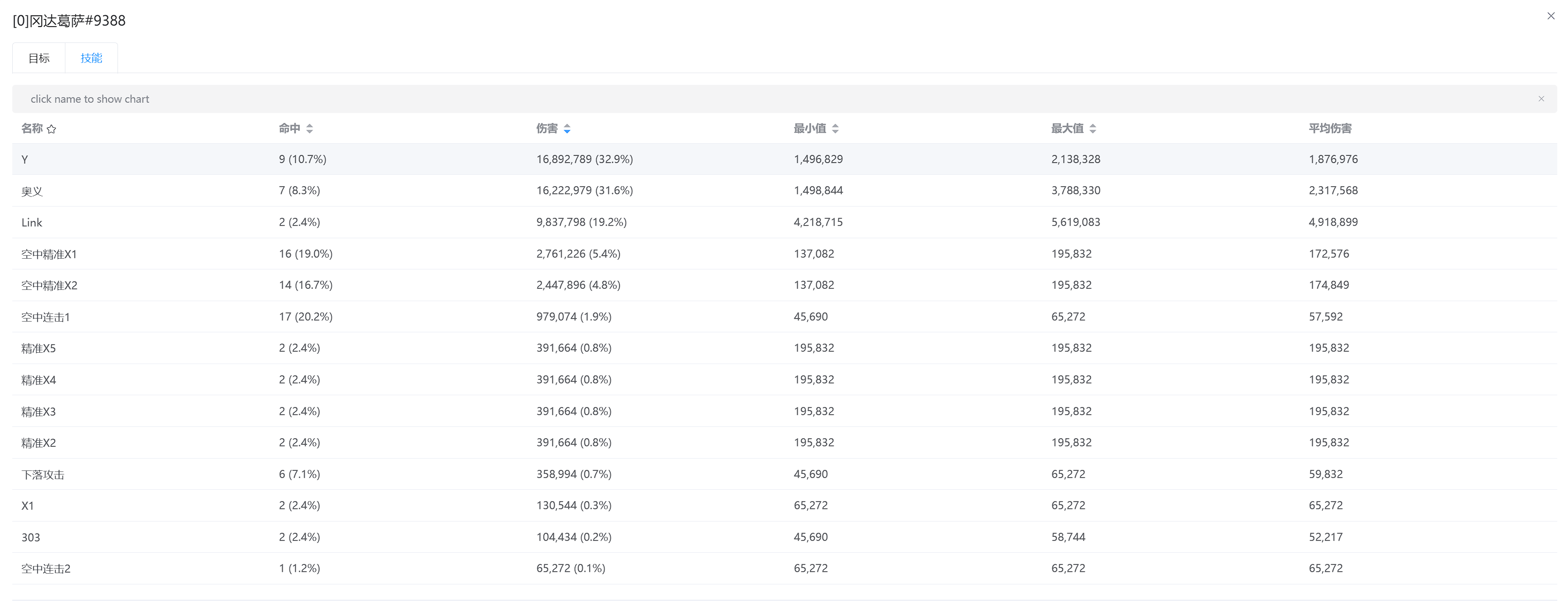Sort by 最大值 column arrows

click(1093, 128)
